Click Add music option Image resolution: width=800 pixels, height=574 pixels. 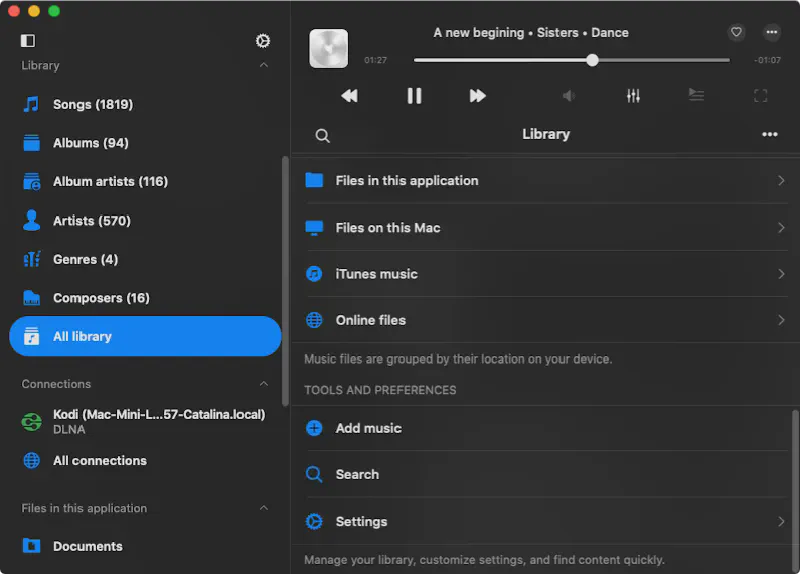(x=368, y=428)
